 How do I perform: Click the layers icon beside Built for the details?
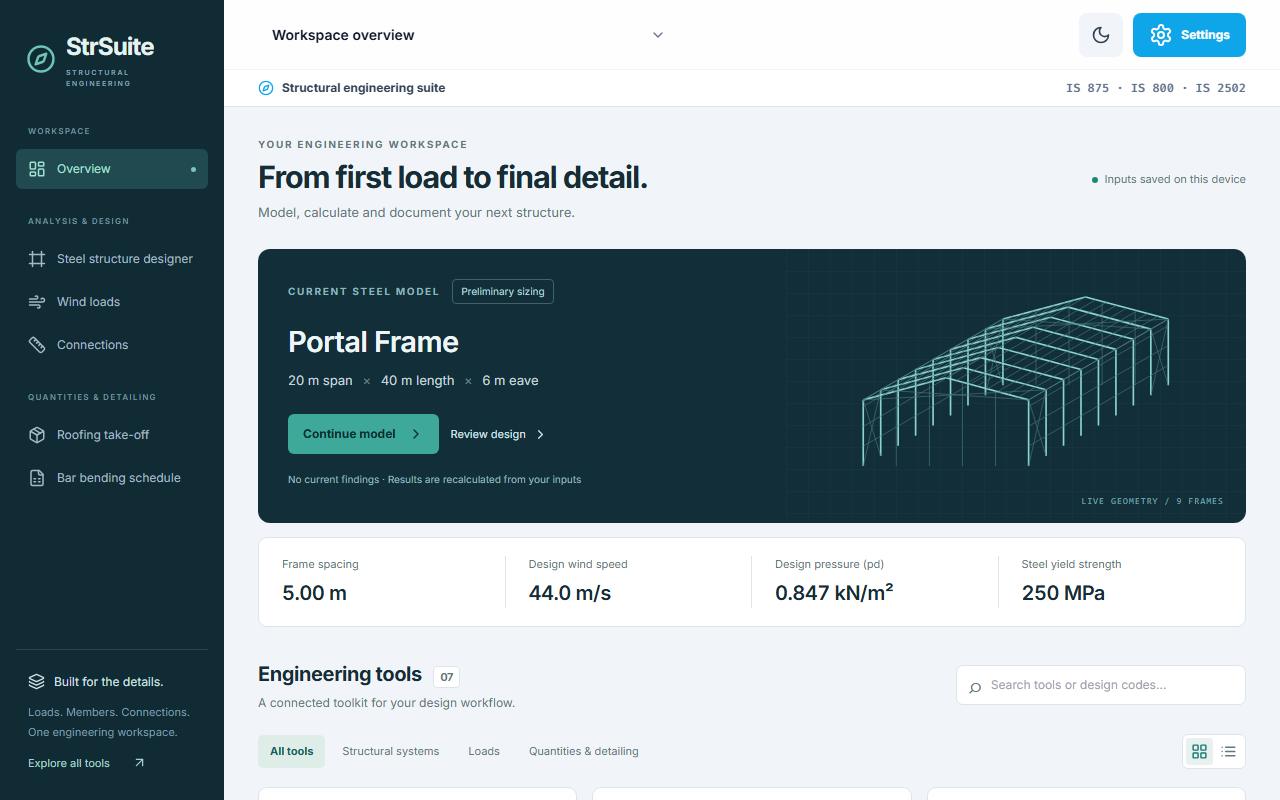[x=37, y=682]
